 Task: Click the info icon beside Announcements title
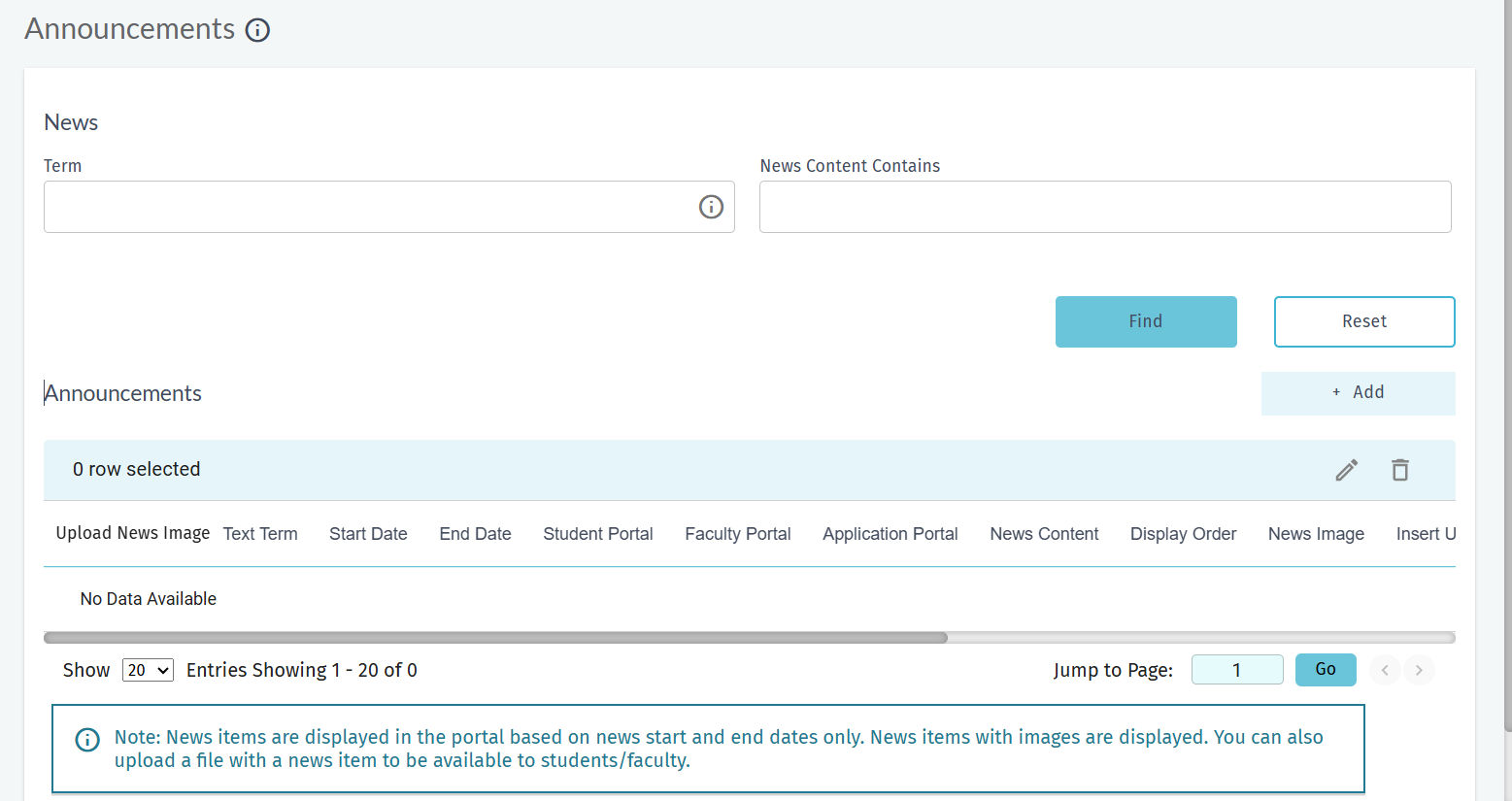tap(257, 30)
